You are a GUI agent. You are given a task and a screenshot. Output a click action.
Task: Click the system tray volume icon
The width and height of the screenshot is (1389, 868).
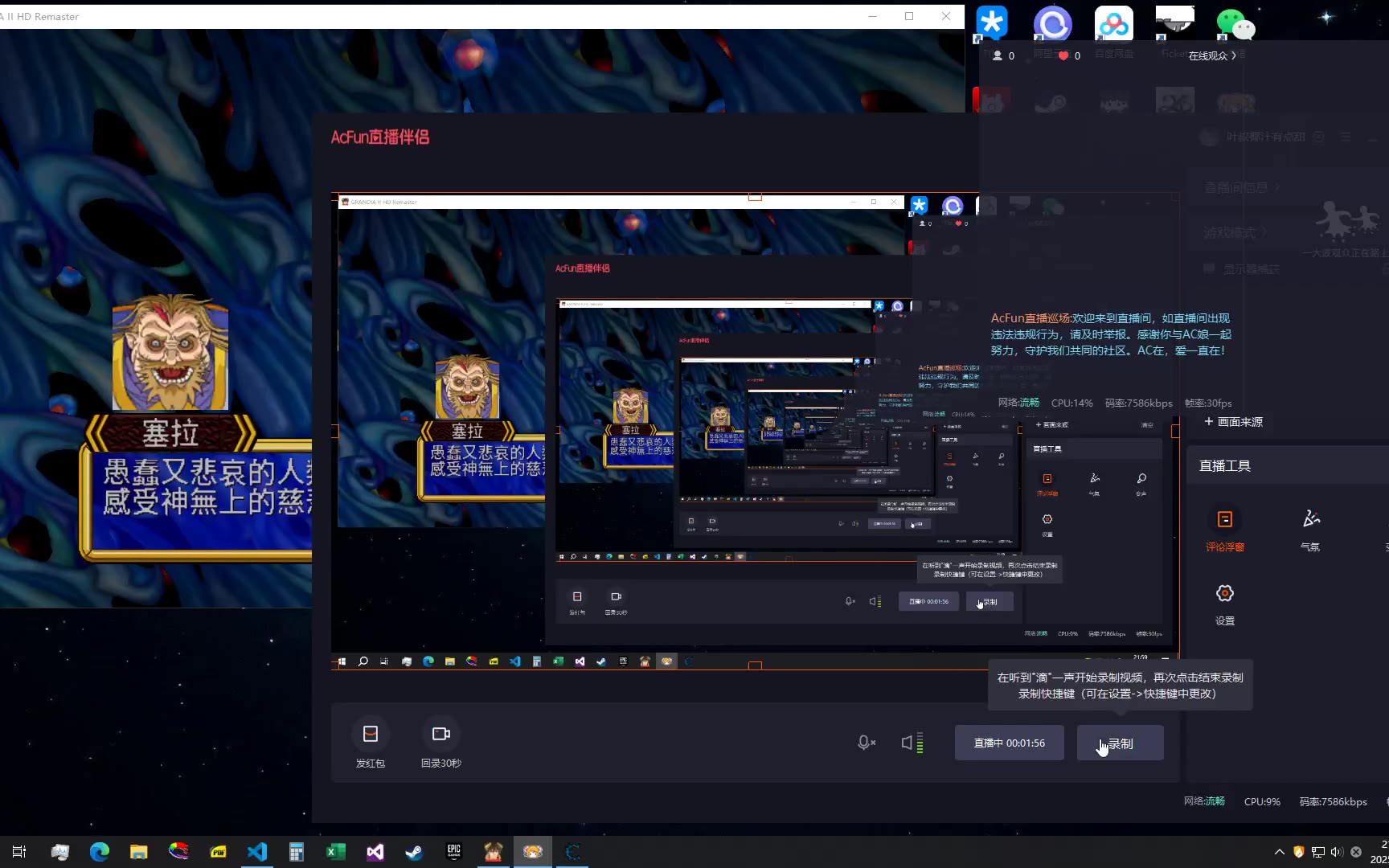click(x=1337, y=852)
